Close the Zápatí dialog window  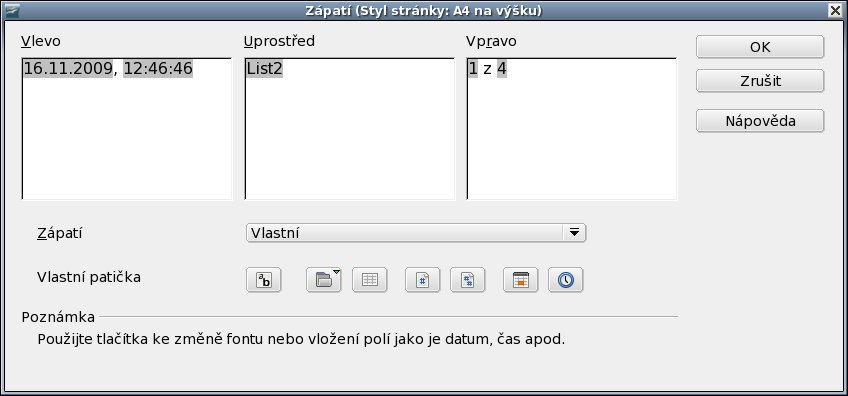[837, 10]
